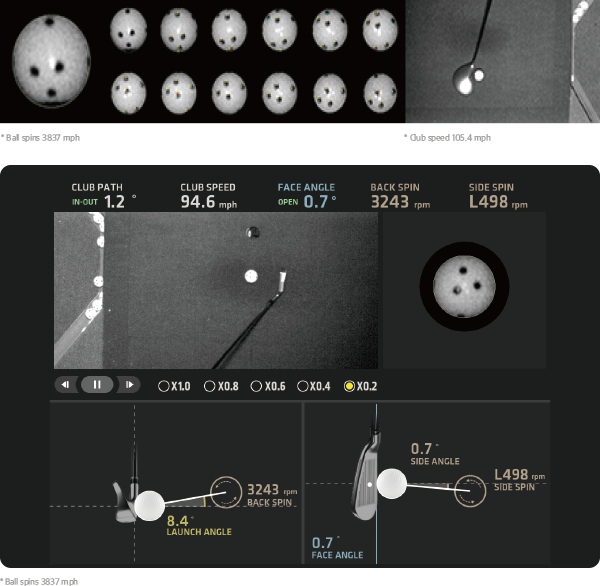Click the ball spin close-up in black circle

pyautogui.click(x=464, y=286)
